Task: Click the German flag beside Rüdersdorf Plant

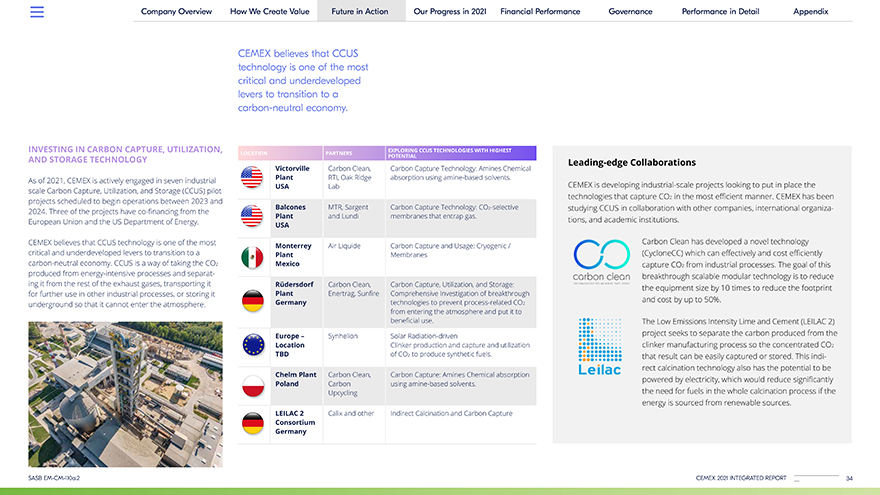Action: coord(253,297)
